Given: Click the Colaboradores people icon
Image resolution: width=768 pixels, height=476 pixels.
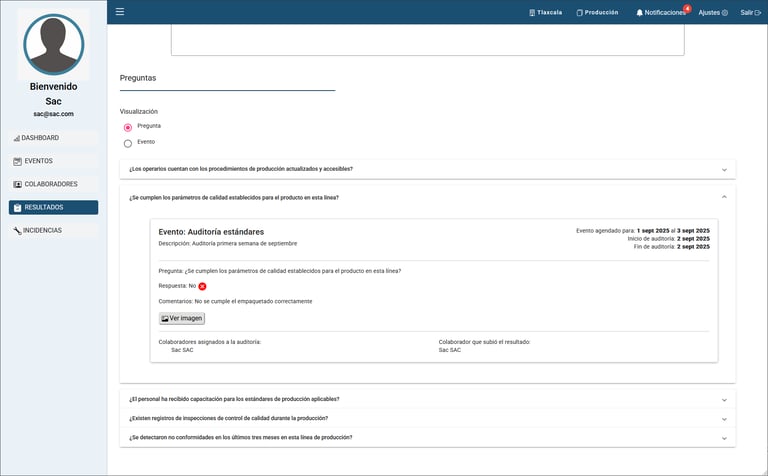Looking at the screenshot, I should tap(18, 184).
